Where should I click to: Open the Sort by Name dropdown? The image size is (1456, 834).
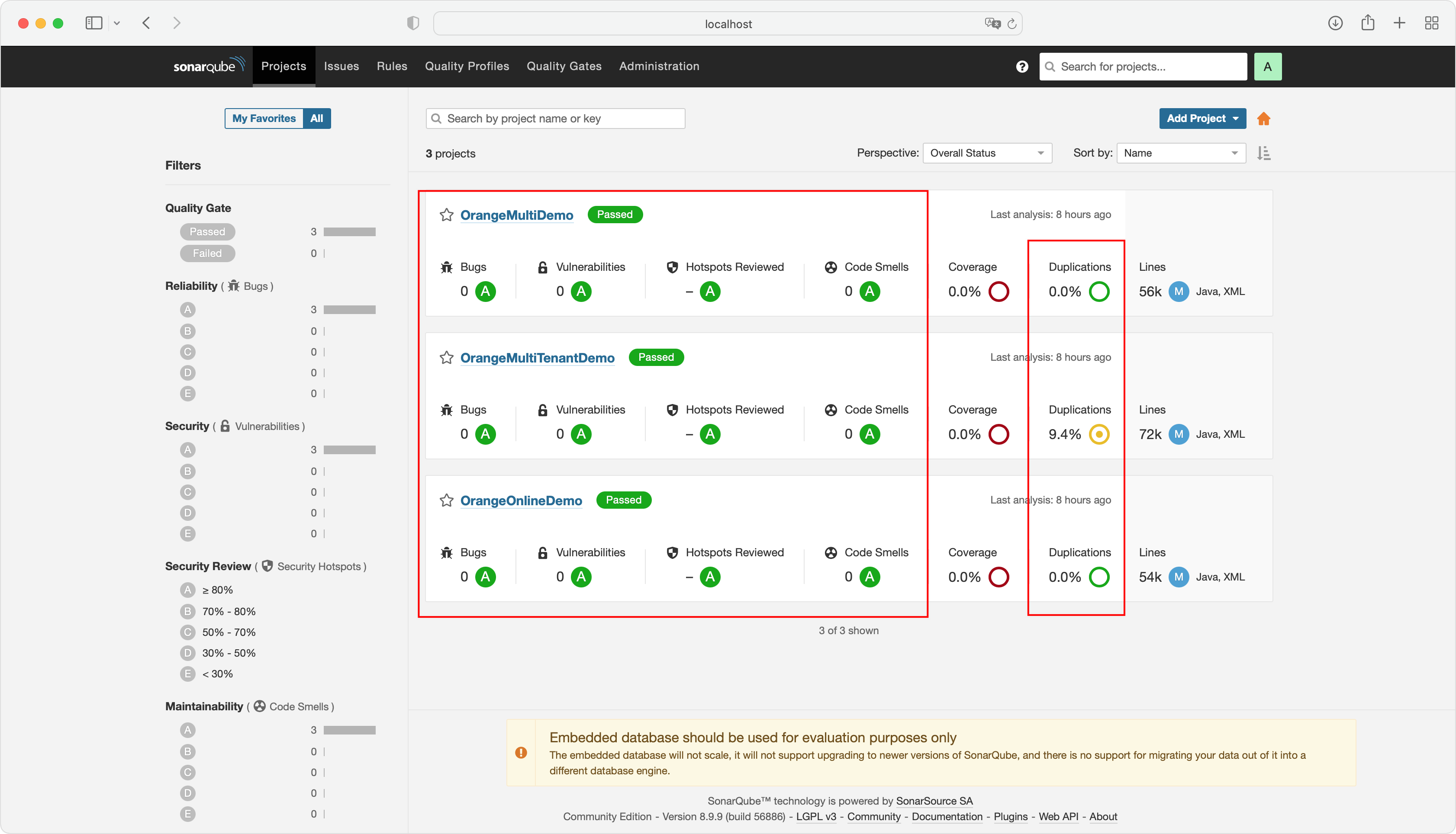[x=1180, y=153]
